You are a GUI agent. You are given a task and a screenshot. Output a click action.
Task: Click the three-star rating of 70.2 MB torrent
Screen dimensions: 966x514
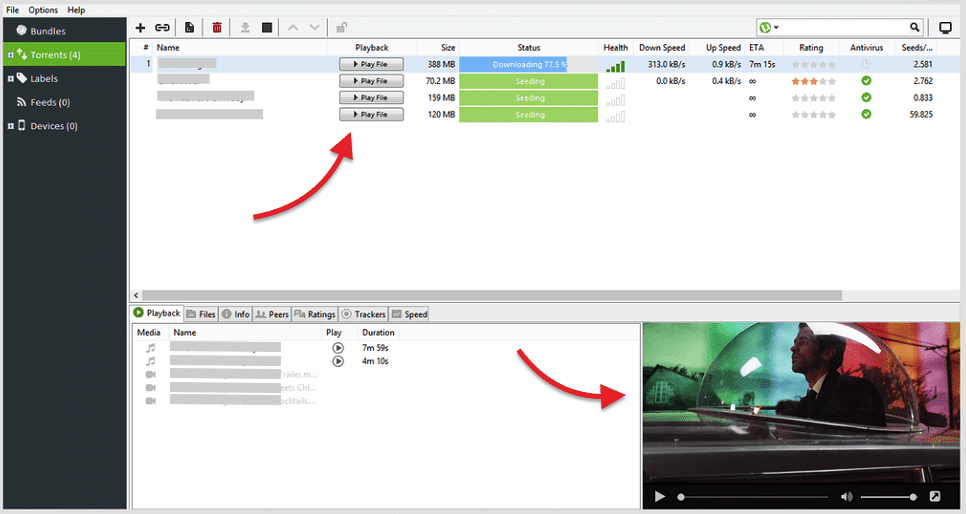(x=814, y=81)
